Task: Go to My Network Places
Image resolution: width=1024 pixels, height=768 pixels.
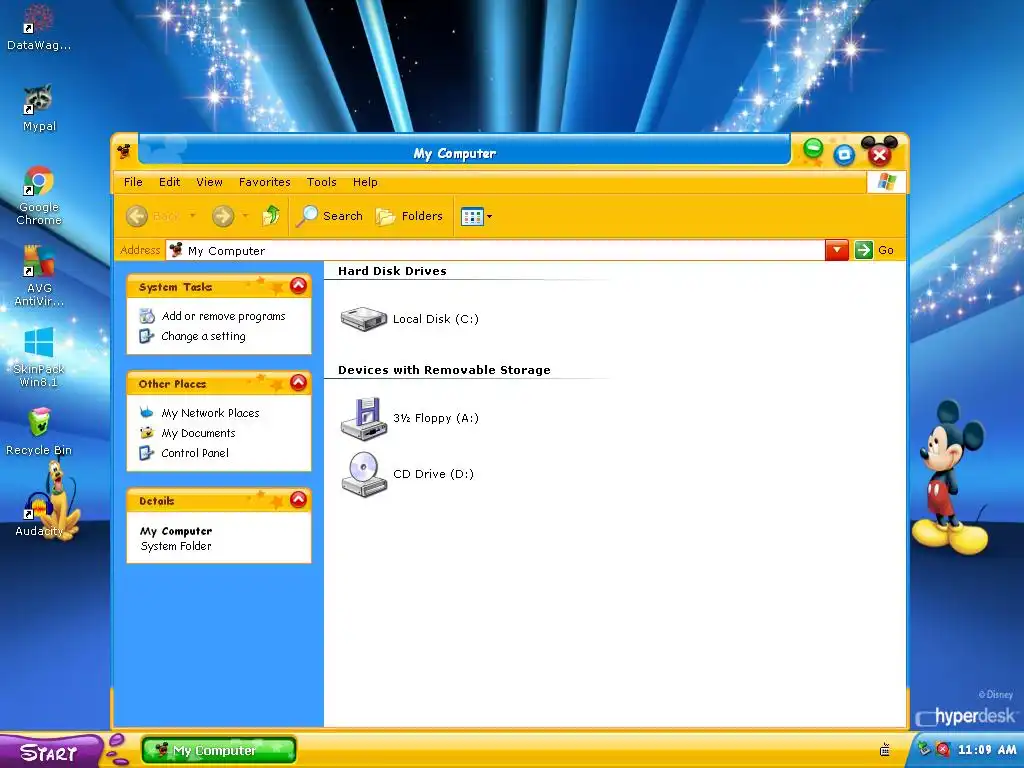Action: 210,413
